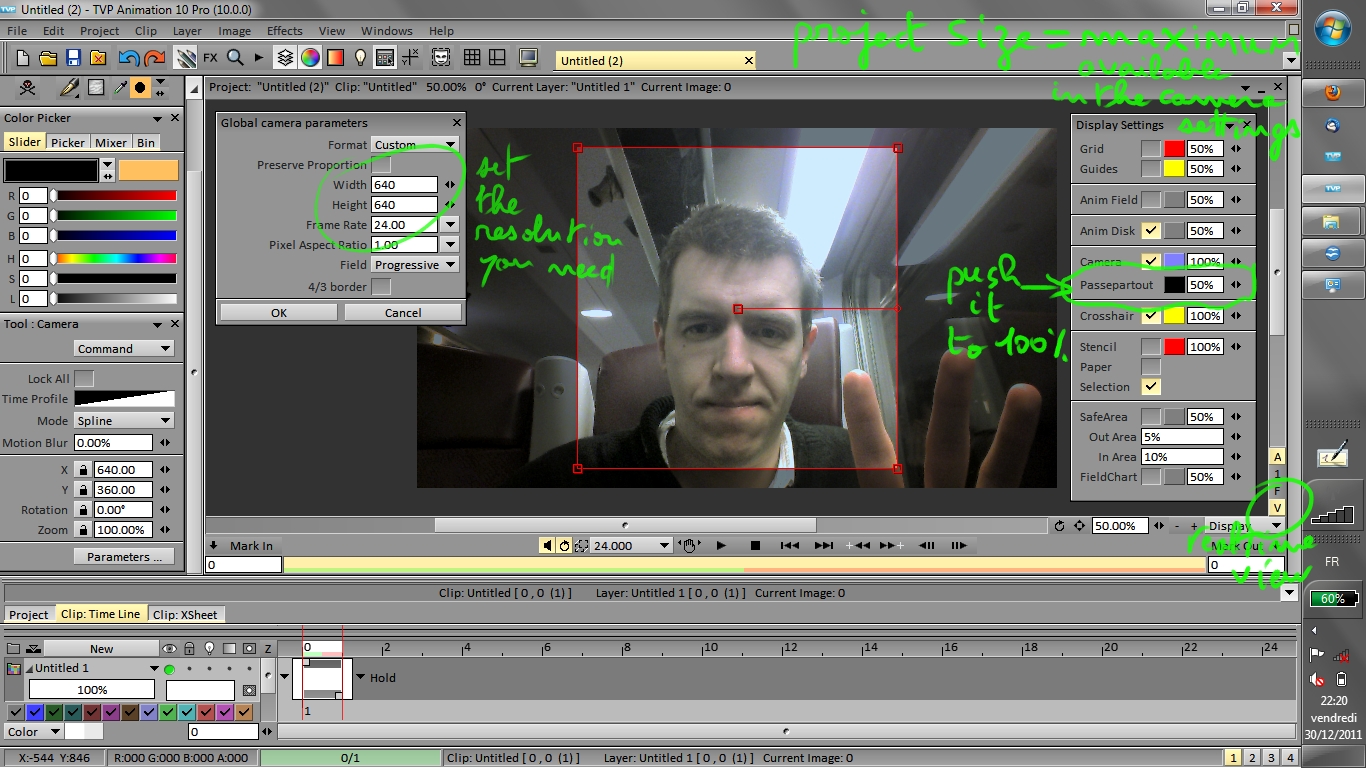The width and height of the screenshot is (1366, 768).
Task: Open the File menu
Action: click(17, 31)
